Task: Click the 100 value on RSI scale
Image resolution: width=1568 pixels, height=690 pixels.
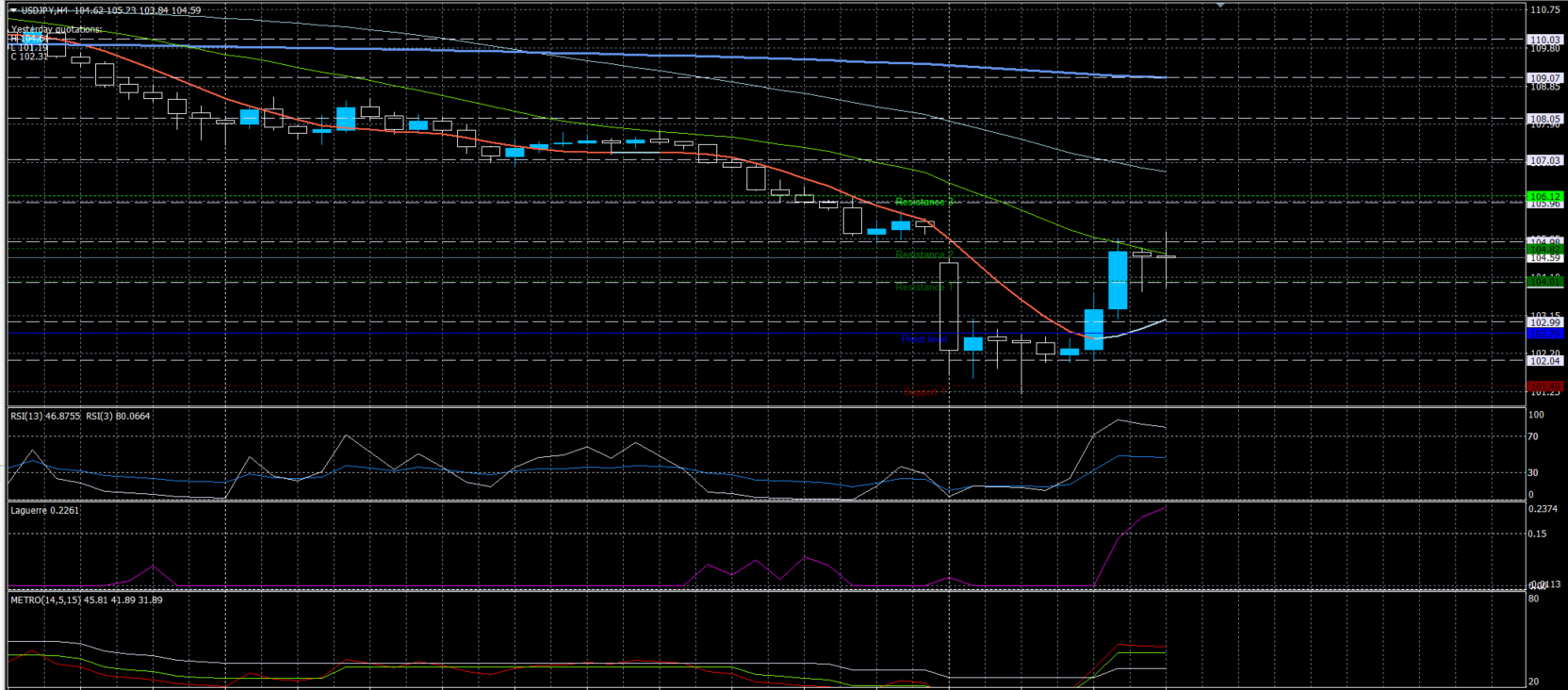Action: point(1536,415)
